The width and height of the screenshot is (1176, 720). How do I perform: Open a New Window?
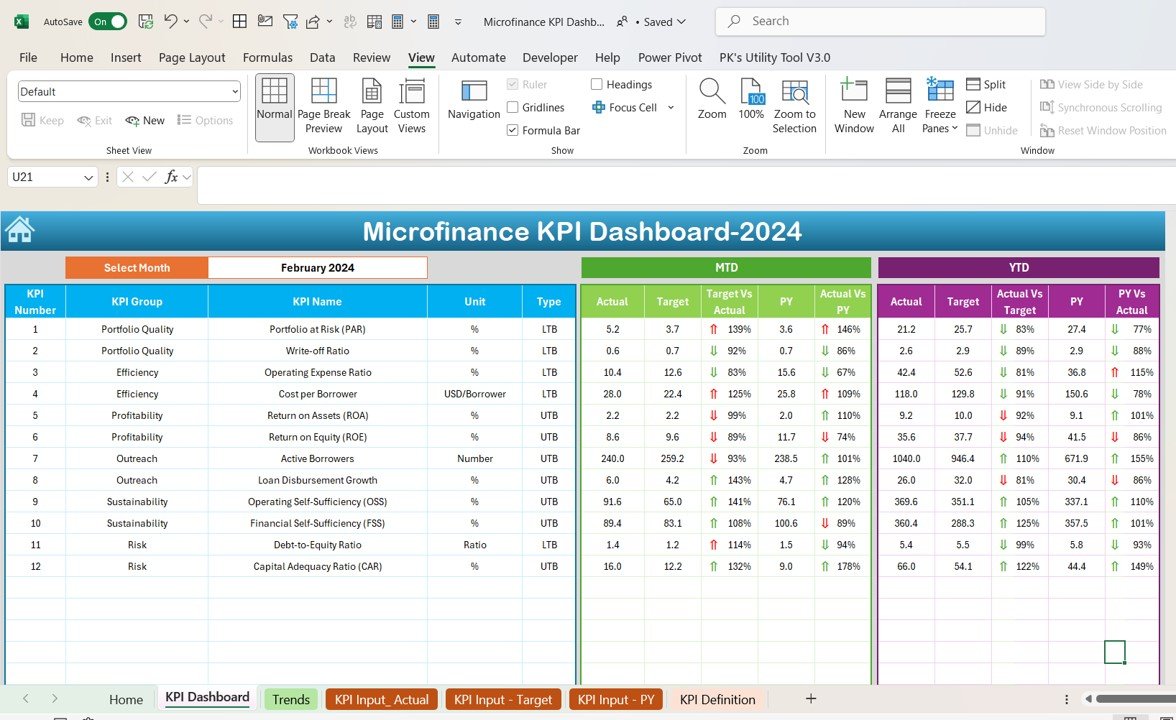click(x=854, y=107)
